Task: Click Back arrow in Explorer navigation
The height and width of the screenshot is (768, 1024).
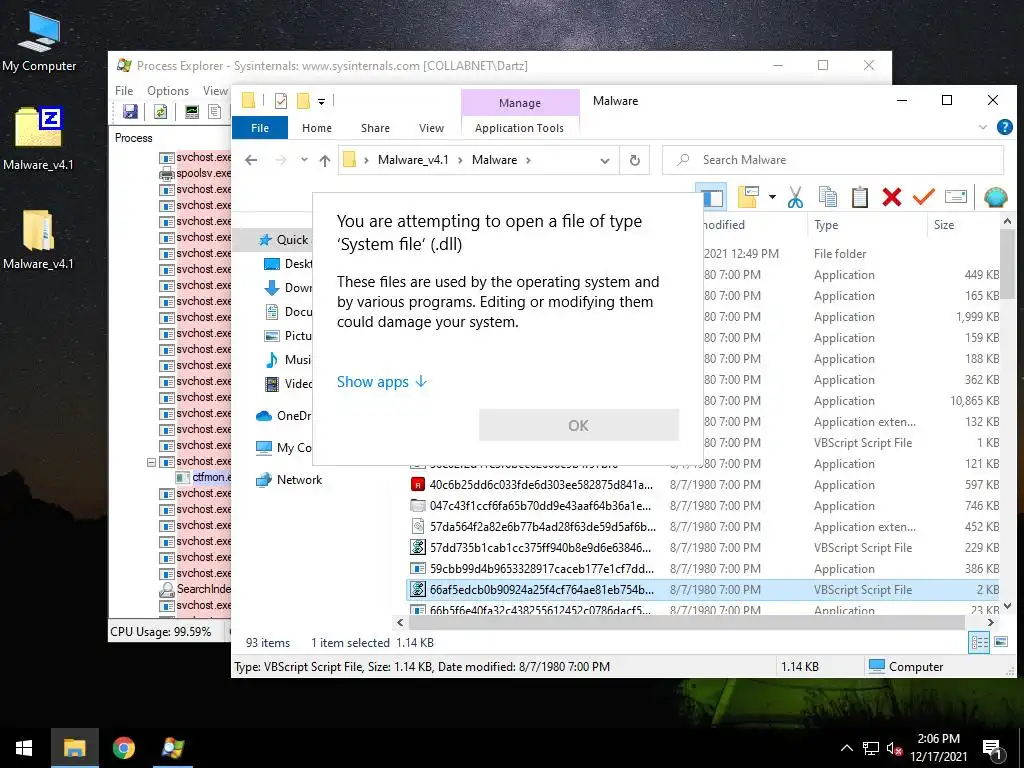Action: 251,160
